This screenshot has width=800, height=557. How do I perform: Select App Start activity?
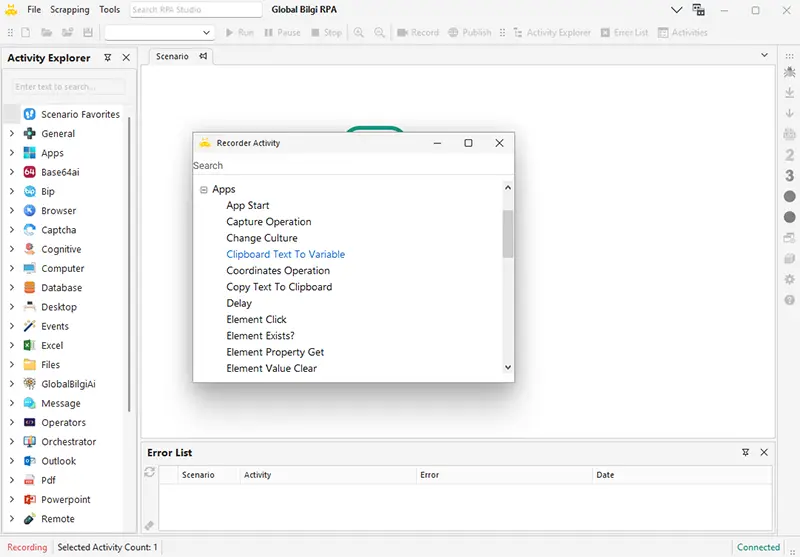pos(247,205)
